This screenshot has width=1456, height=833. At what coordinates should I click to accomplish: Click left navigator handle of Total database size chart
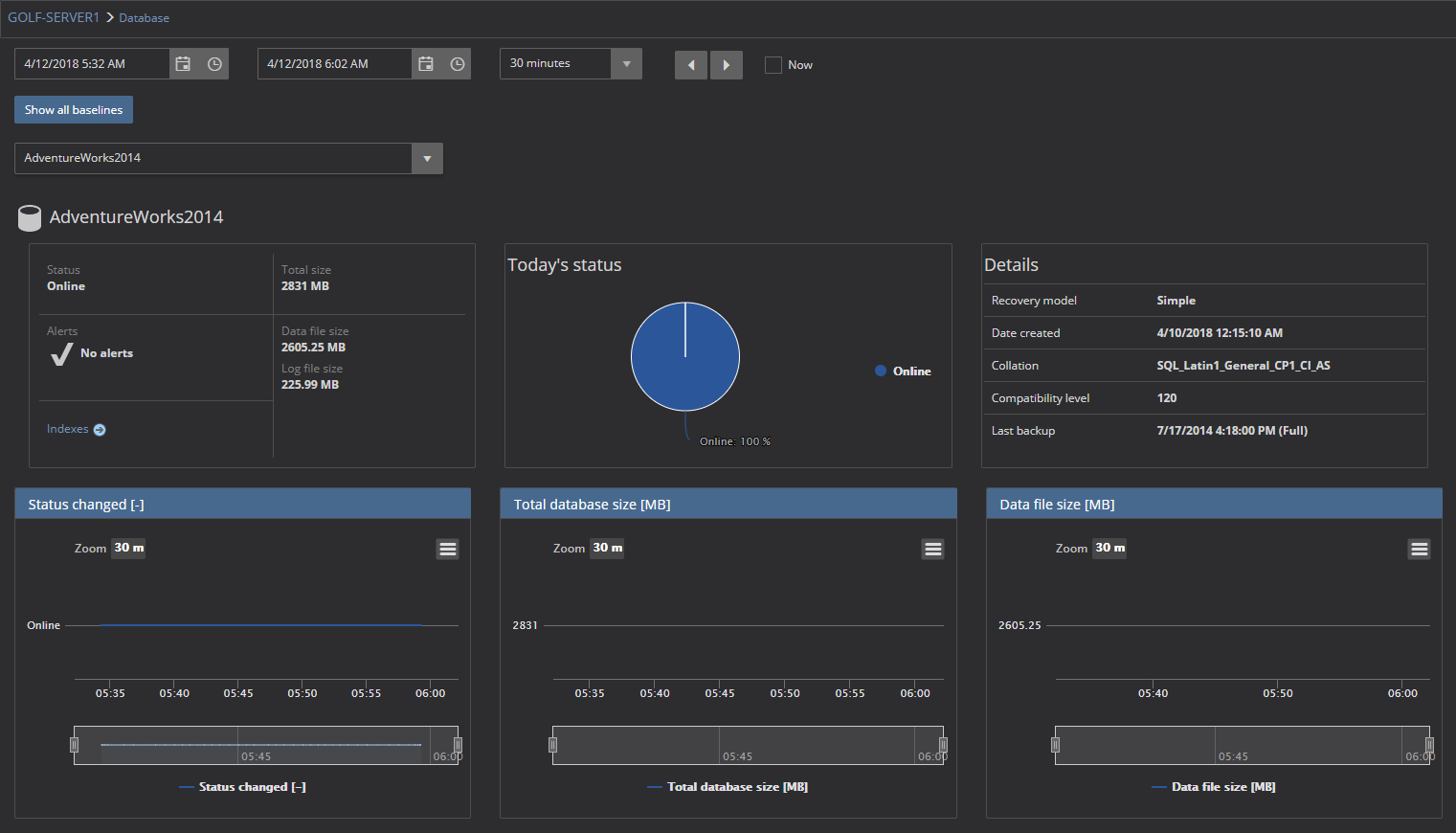pyautogui.click(x=552, y=745)
